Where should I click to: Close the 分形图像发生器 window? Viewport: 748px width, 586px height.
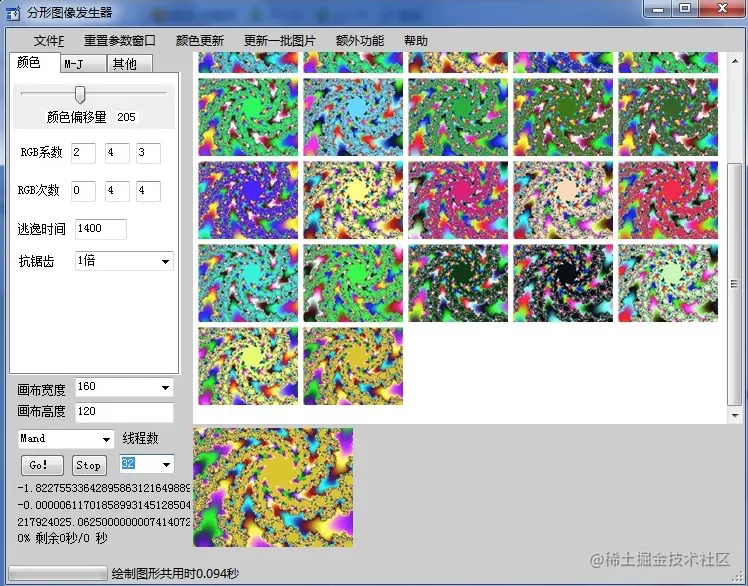[723, 9]
